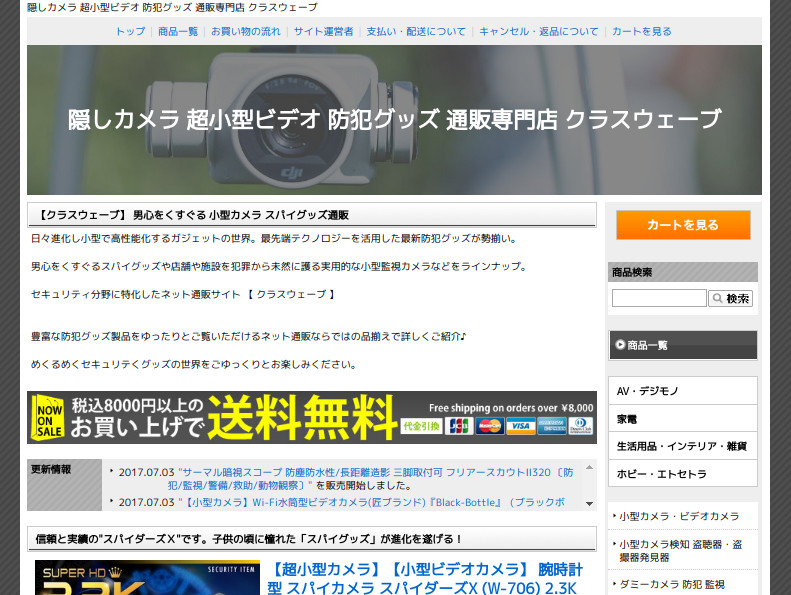Image resolution: width=791 pixels, height=595 pixels.
Task: Click the magnifier icon in the search button
Action: tap(717, 299)
